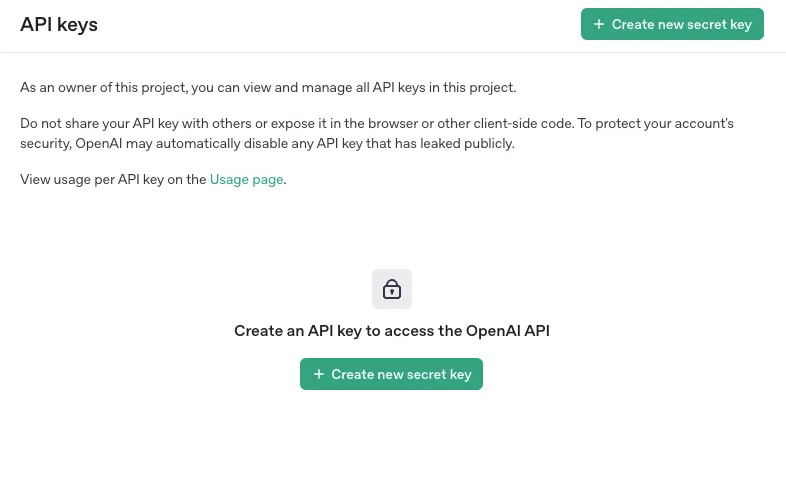Click the top-right Create new secret key button
Image resolution: width=786 pixels, height=479 pixels.
(672, 24)
